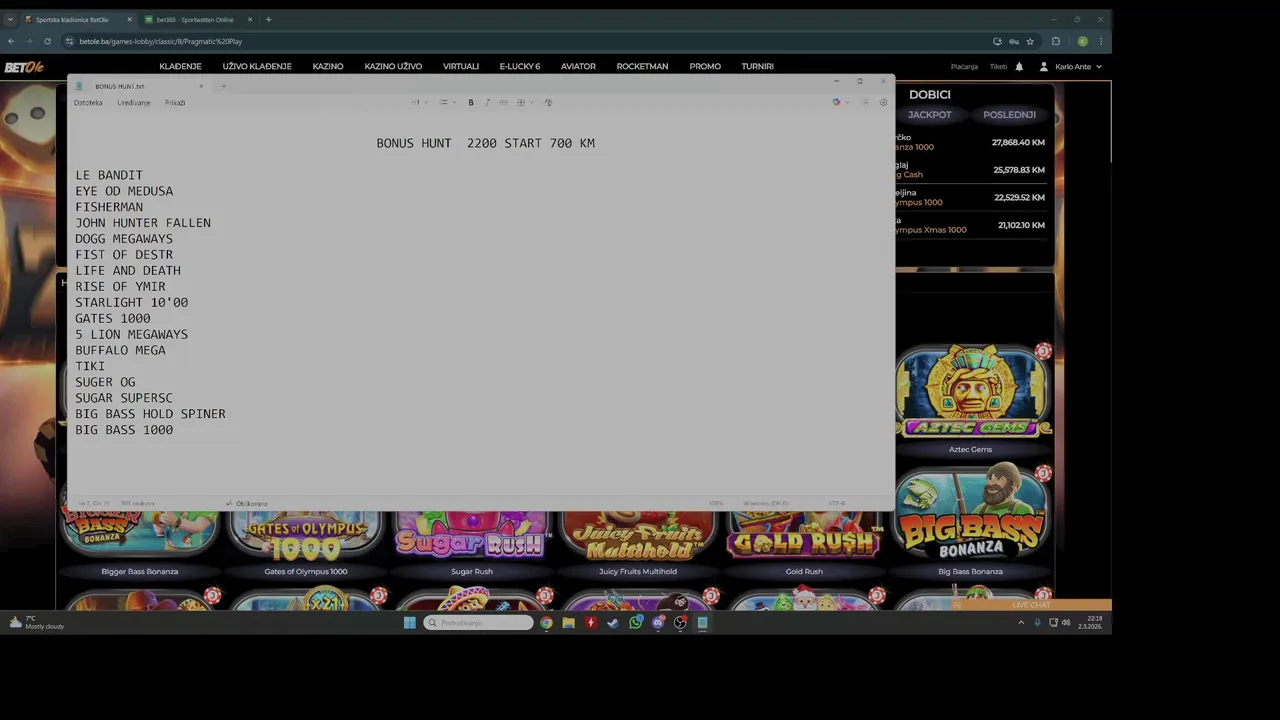Open TURNIRI page

(758, 66)
